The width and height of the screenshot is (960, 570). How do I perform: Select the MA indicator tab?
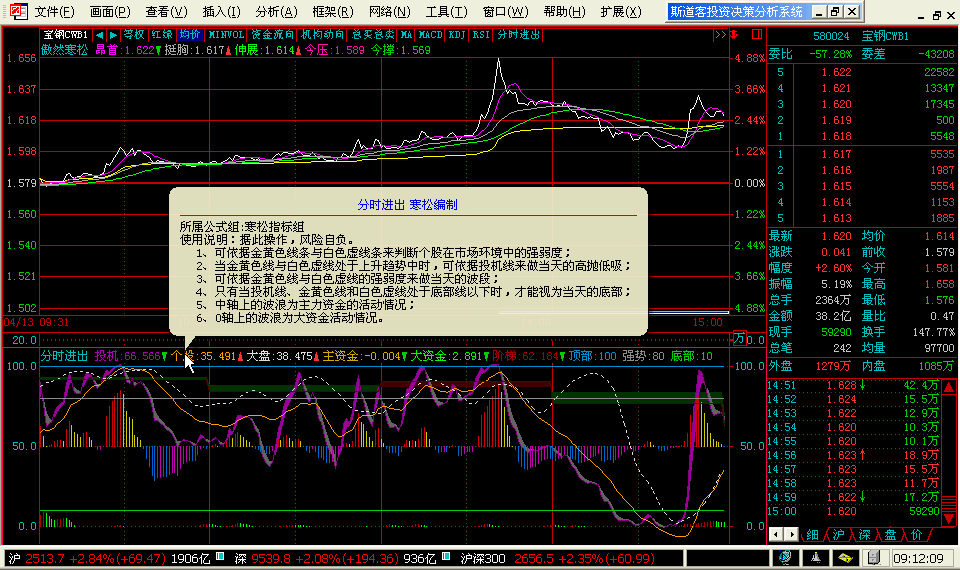pos(407,35)
